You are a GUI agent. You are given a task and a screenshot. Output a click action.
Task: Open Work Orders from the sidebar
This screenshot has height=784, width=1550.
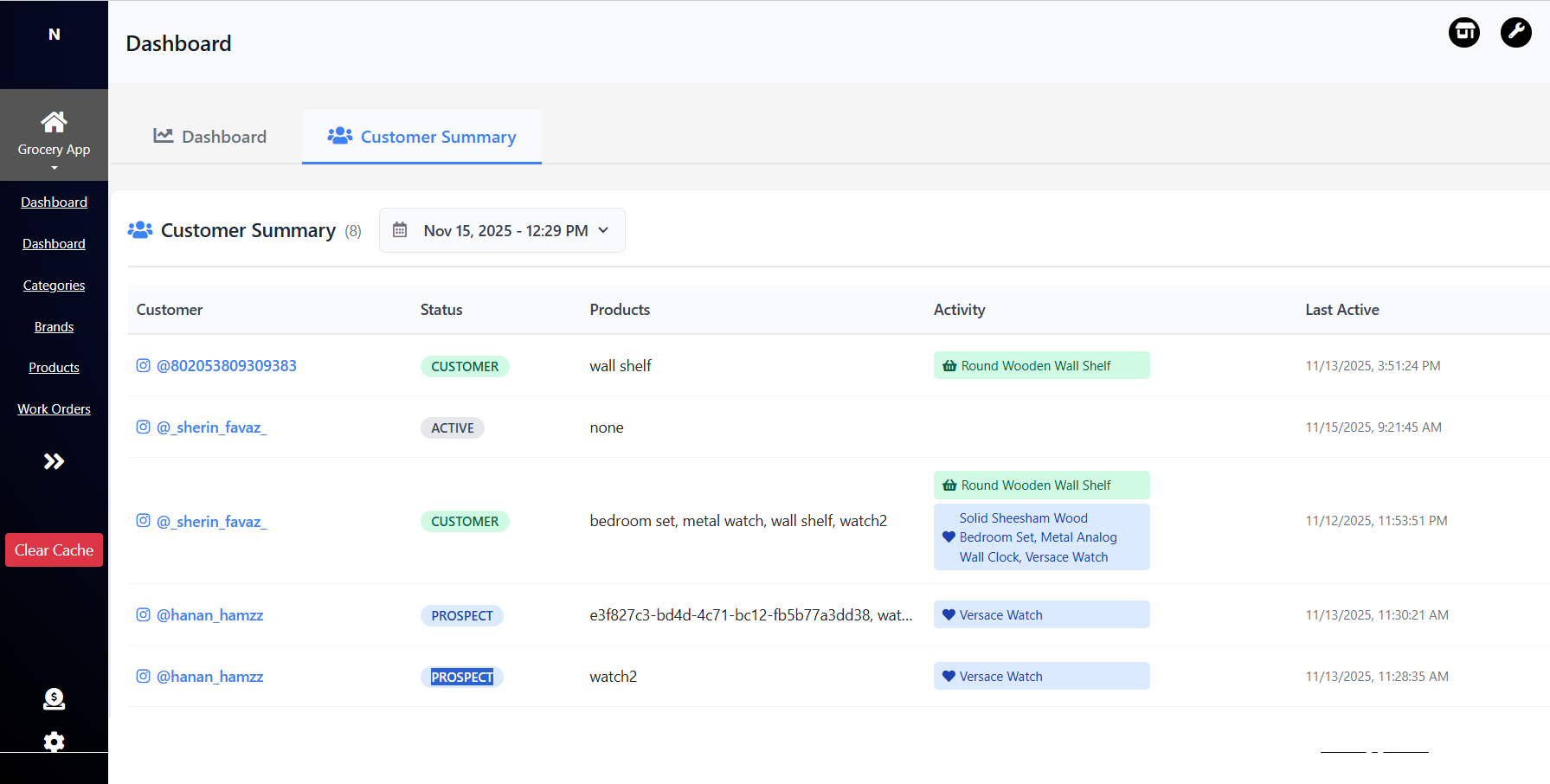click(x=54, y=409)
